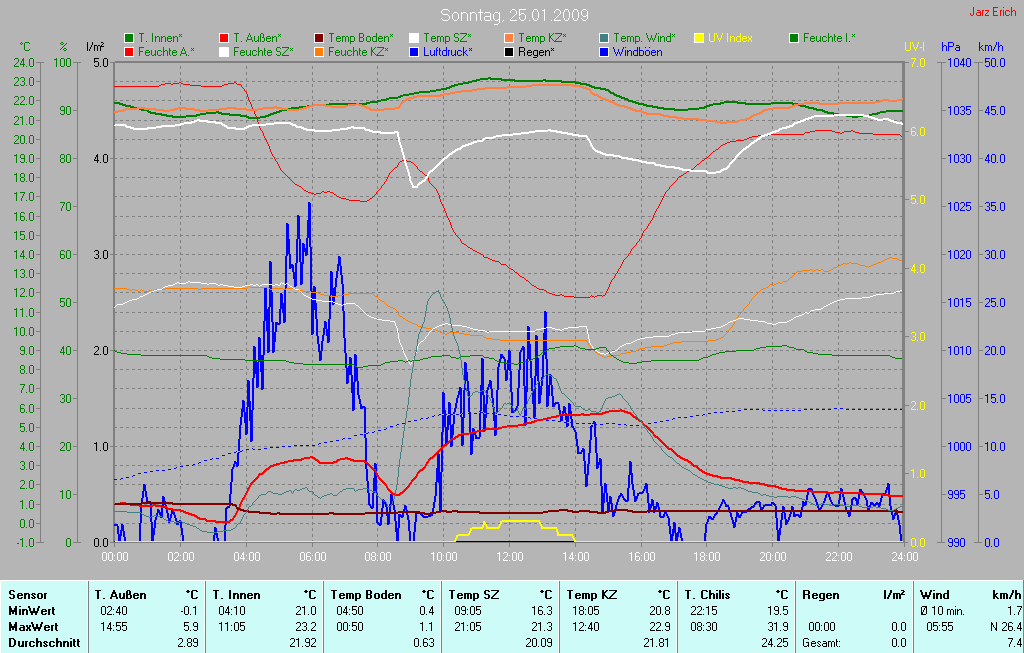The height and width of the screenshot is (653, 1024).
Task: Click the 'Temp SZ' table column header
Action: tap(473, 596)
